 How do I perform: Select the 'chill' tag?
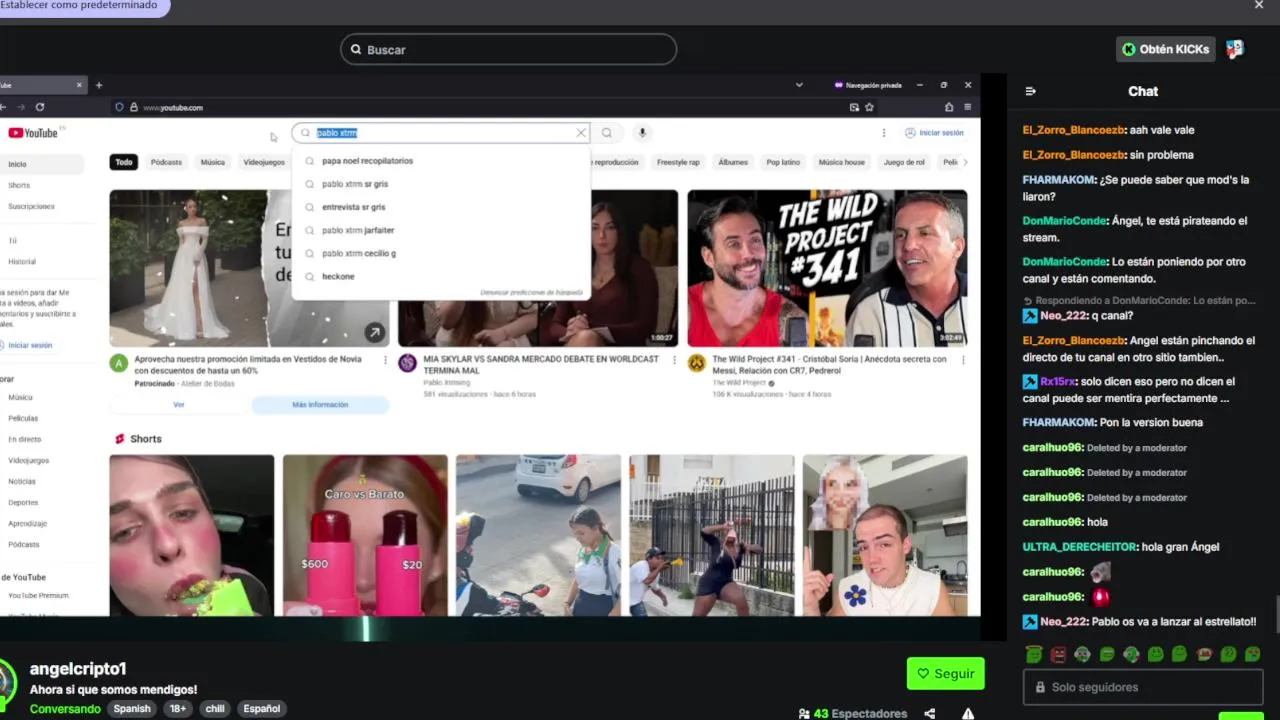pos(215,708)
